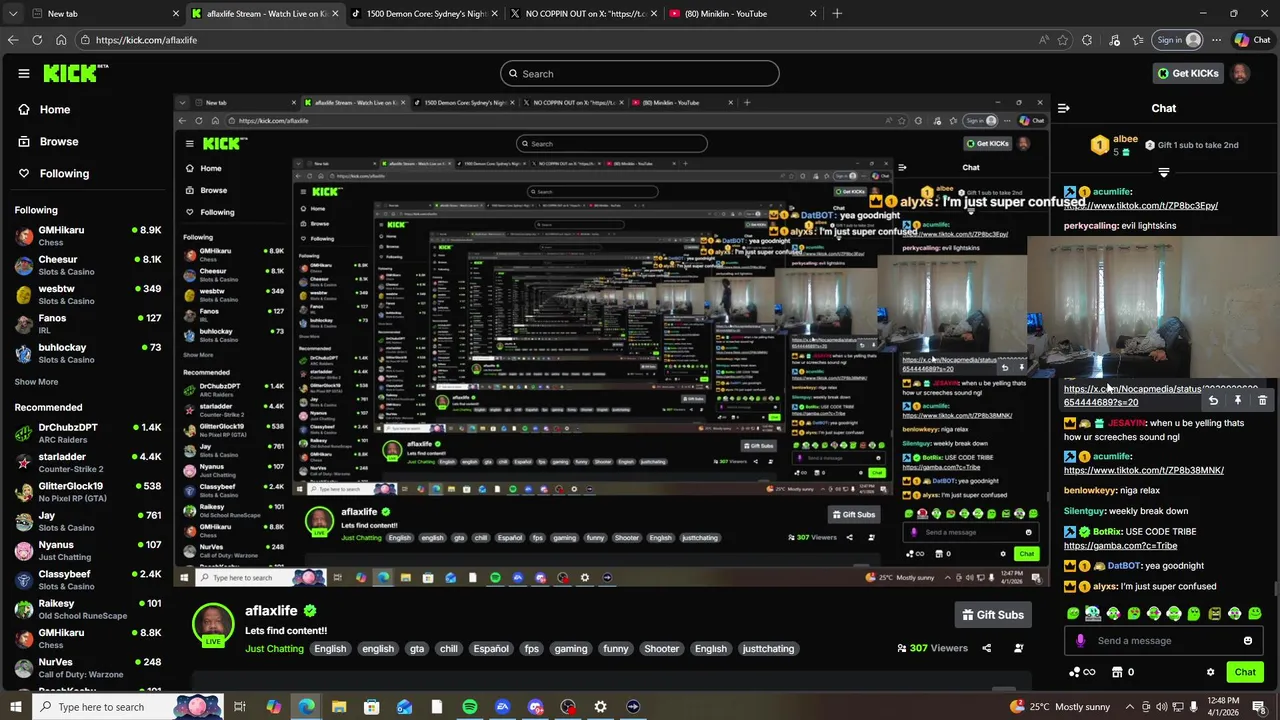Open DrChubzDPT recommended channel
The width and height of the screenshot is (1280, 720).
click(88, 433)
